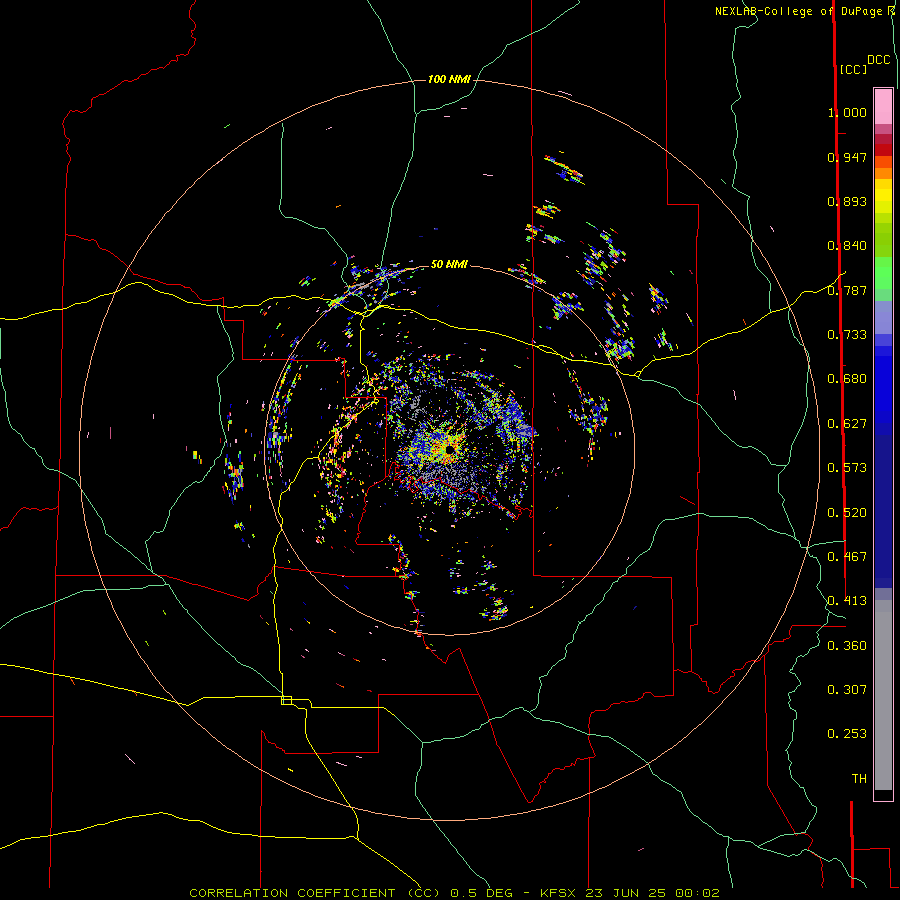This screenshot has width=900, height=900.
Task: Click the 0.893 value on the color scale
Action: pyautogui.click(x=847, y=201)
